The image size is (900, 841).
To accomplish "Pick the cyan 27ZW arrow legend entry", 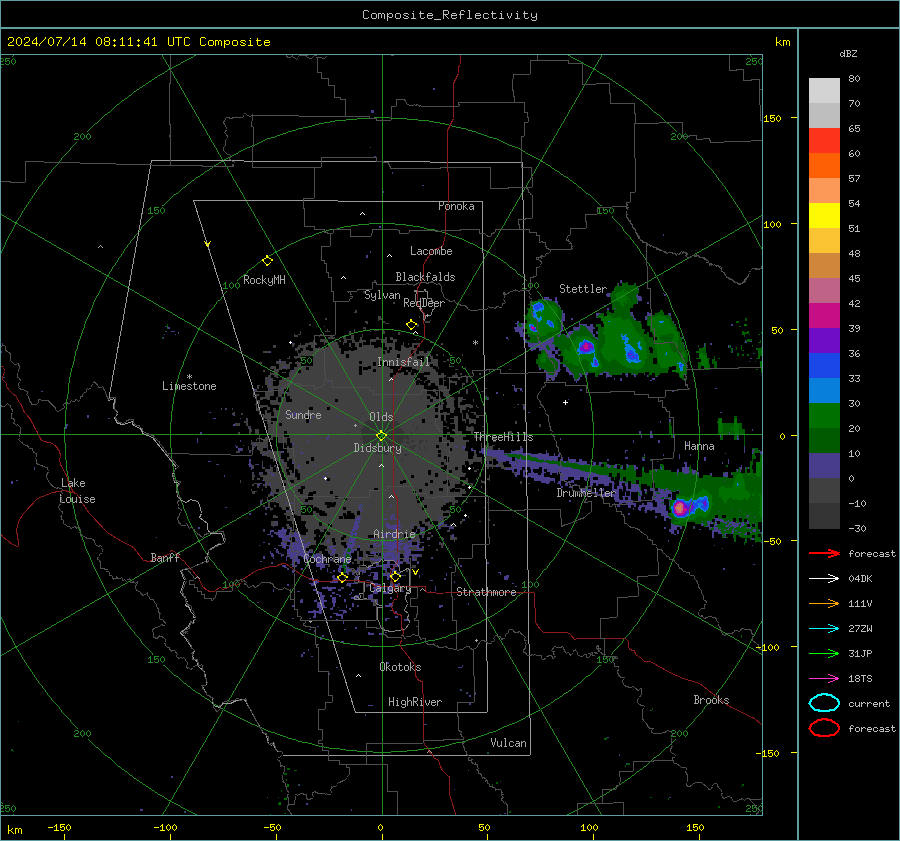I will click(824, 629).
